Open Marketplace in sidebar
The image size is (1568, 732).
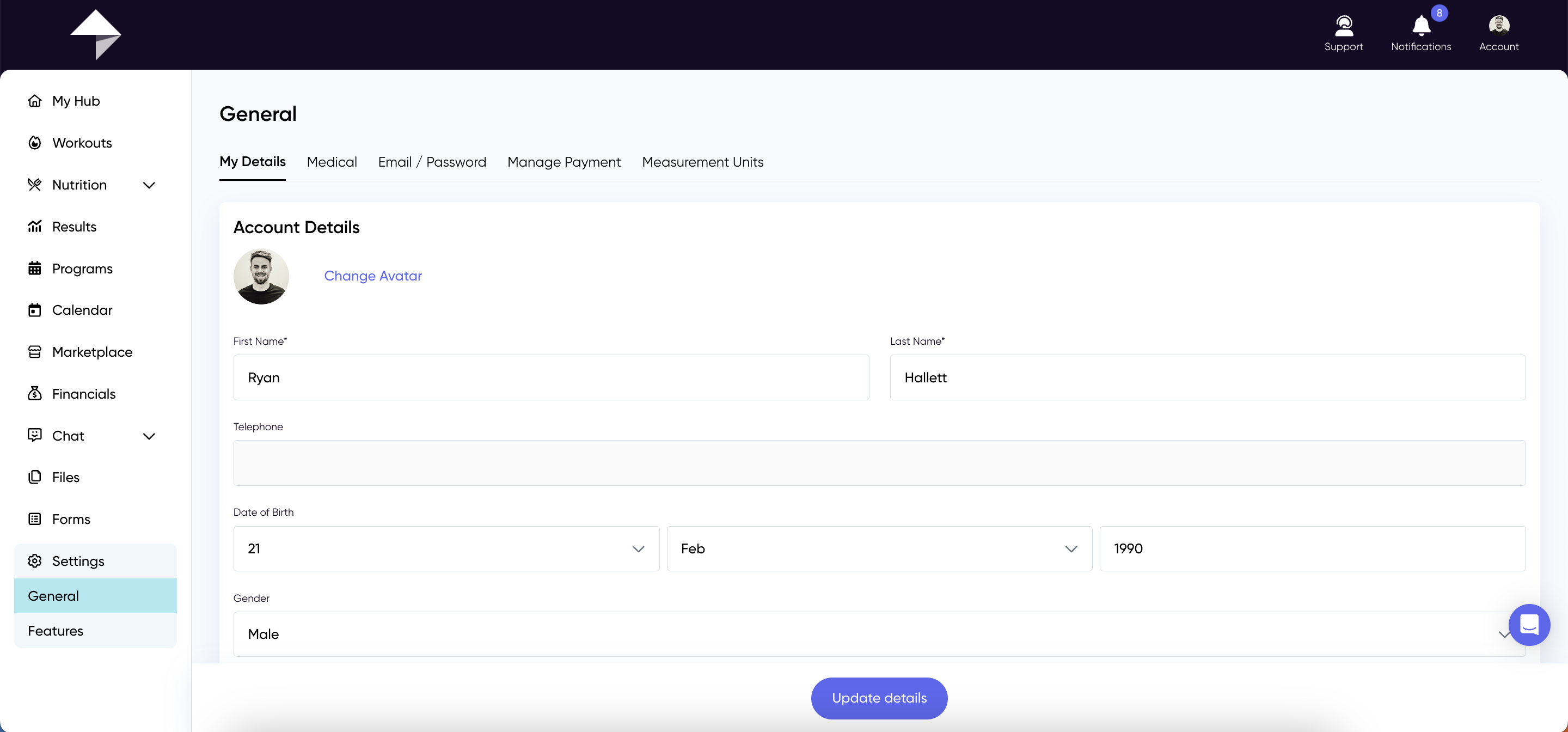click(93, 352)
